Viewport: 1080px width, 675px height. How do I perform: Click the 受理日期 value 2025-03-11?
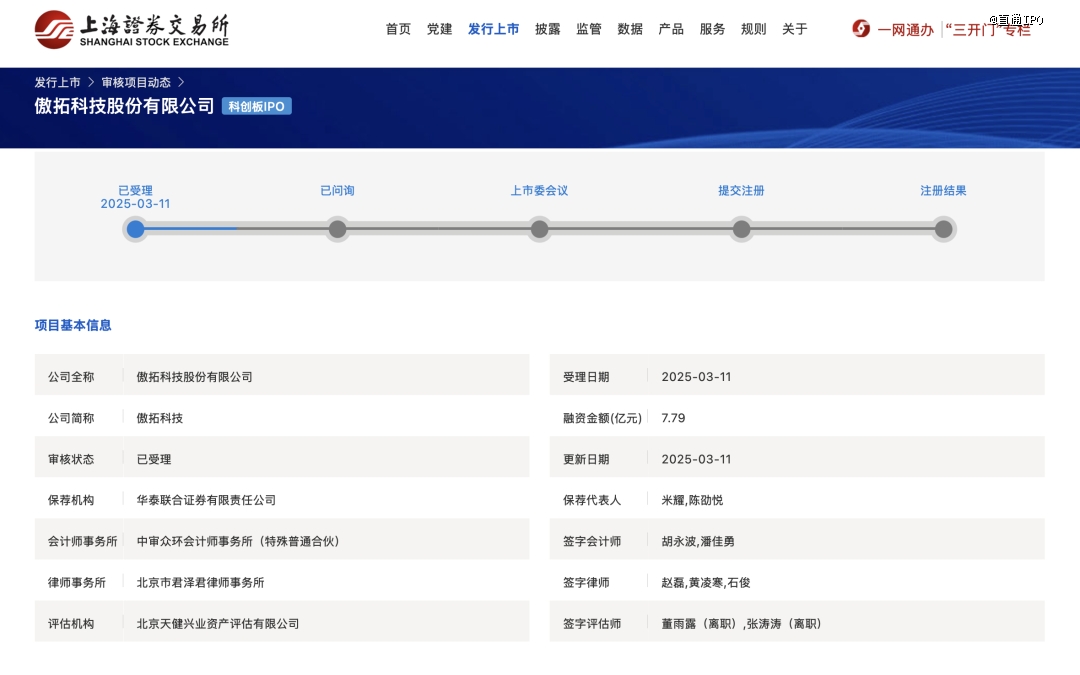tap(696, 377)
